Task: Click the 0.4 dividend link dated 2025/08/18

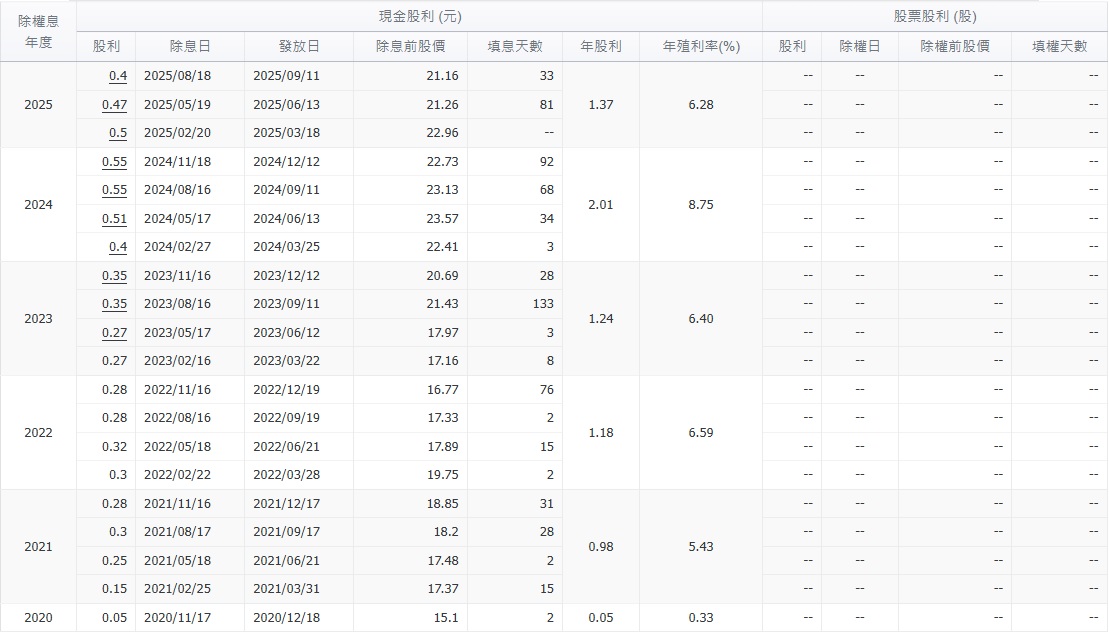Action: point(117,76)
